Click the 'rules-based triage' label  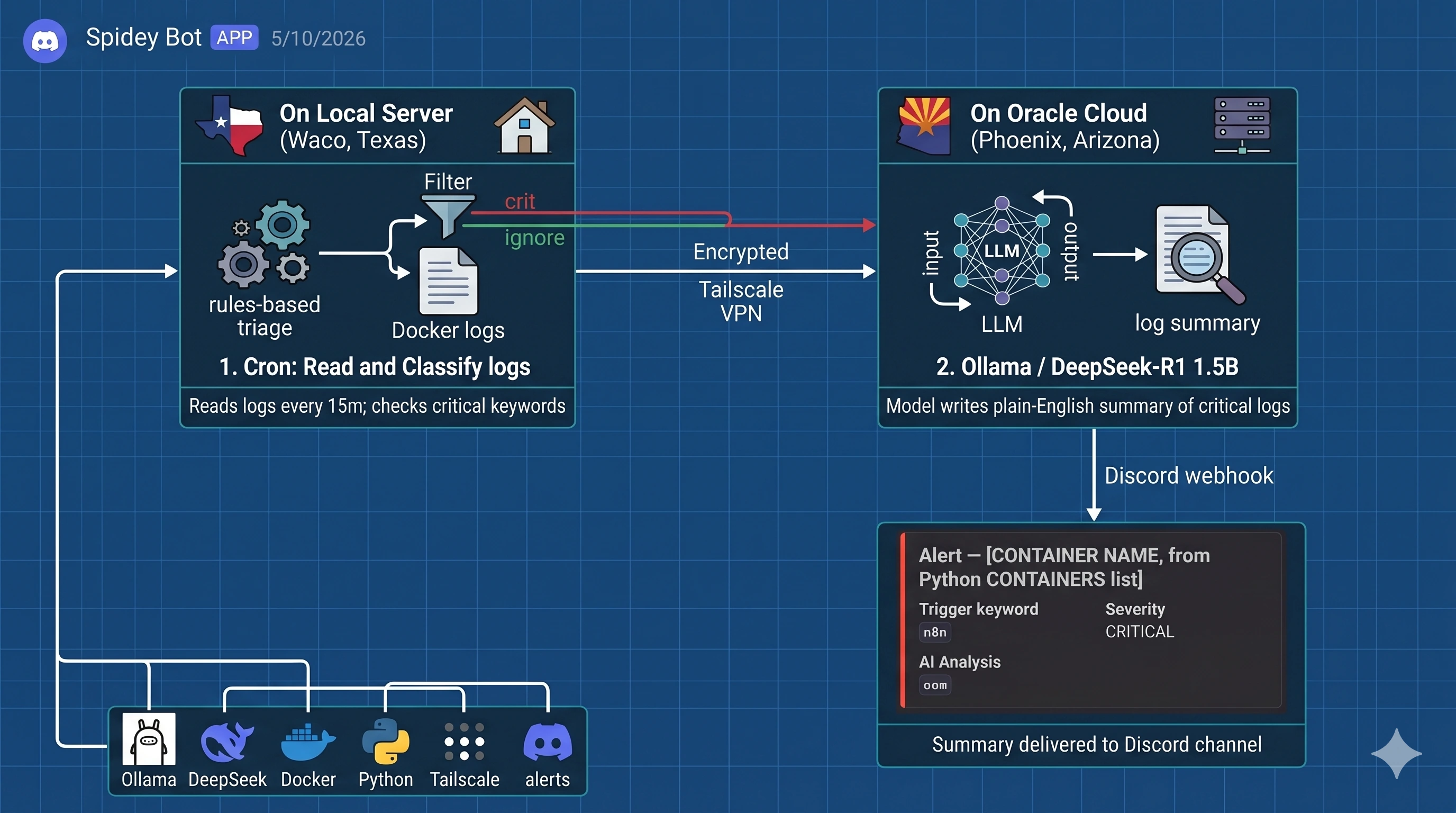click(x=265, y=316)
